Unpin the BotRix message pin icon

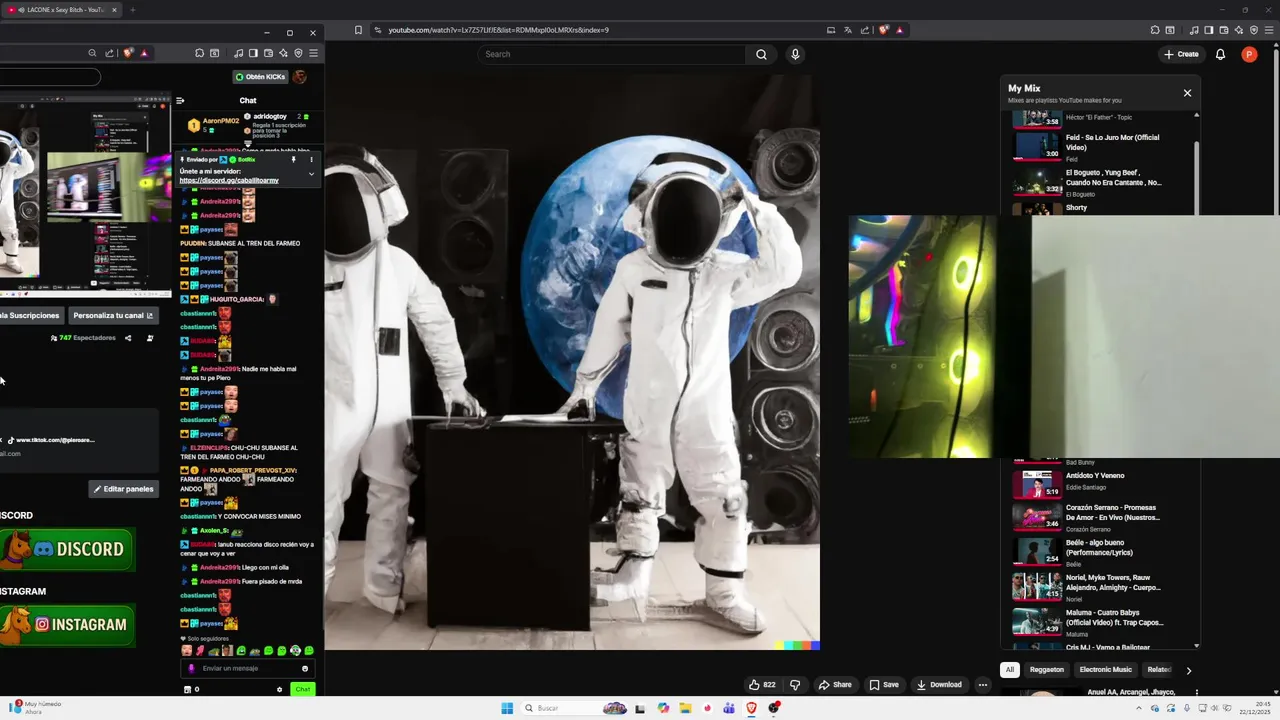294,160
